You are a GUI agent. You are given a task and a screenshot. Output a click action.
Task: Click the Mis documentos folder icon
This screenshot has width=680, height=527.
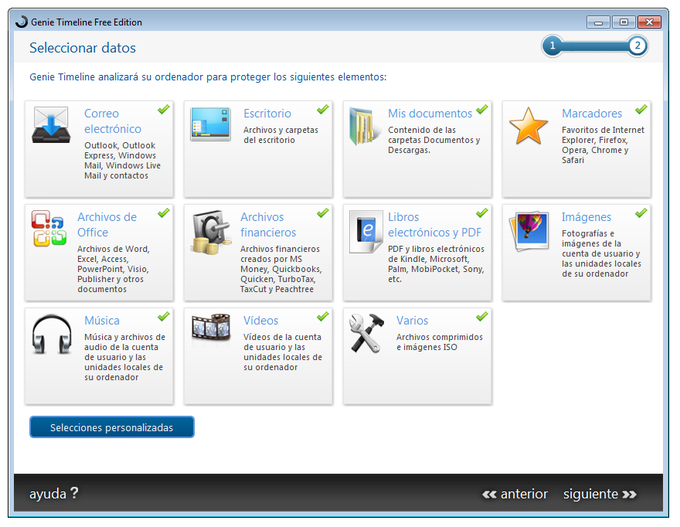click(363, 126)
